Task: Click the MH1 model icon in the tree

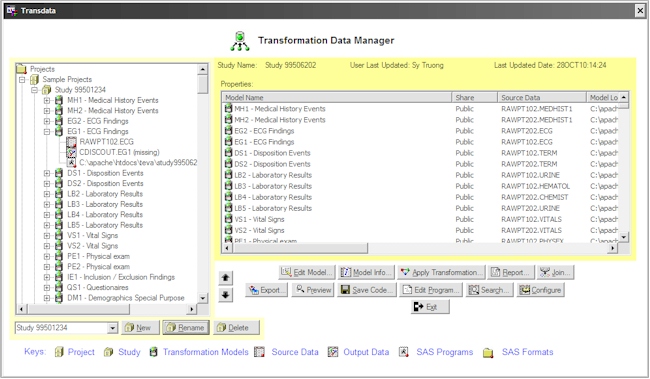Action: coord(59,100)
